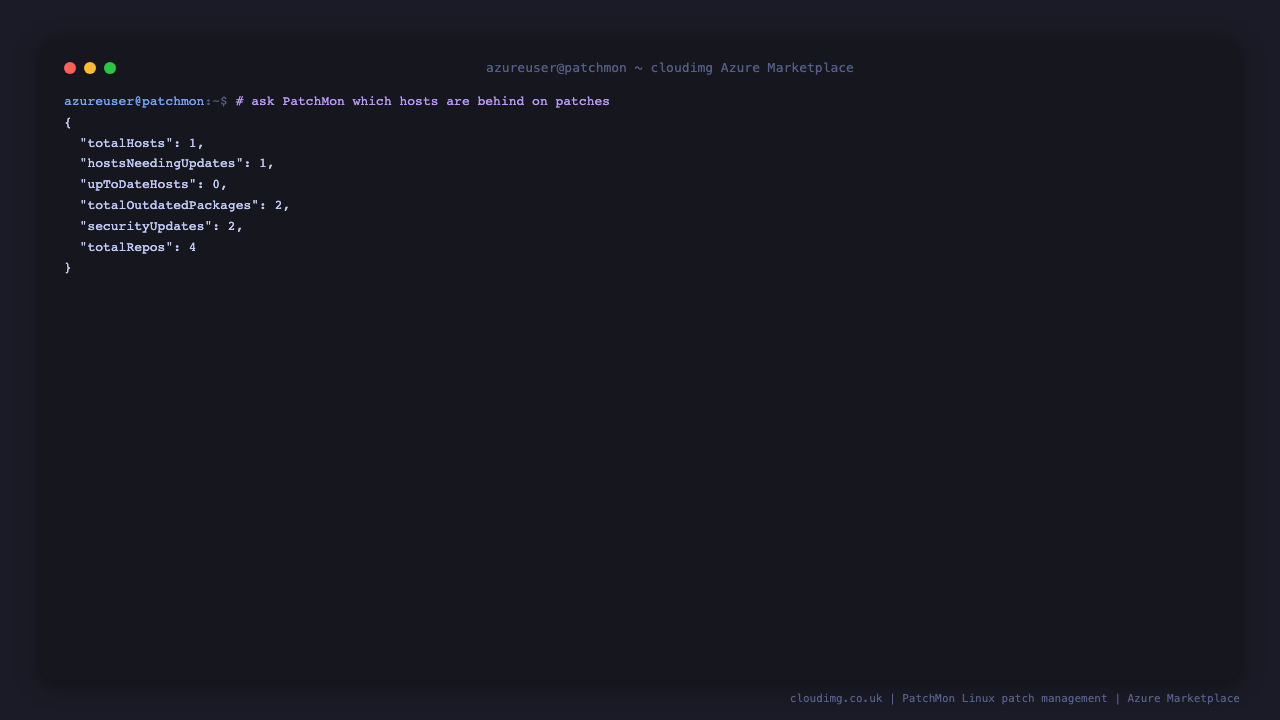Click the terminal title 'azureuser@patchmon ~ cloudimg Azure Marketplace'
This screenshot has width=1280, height=720.
pos(670,68)
